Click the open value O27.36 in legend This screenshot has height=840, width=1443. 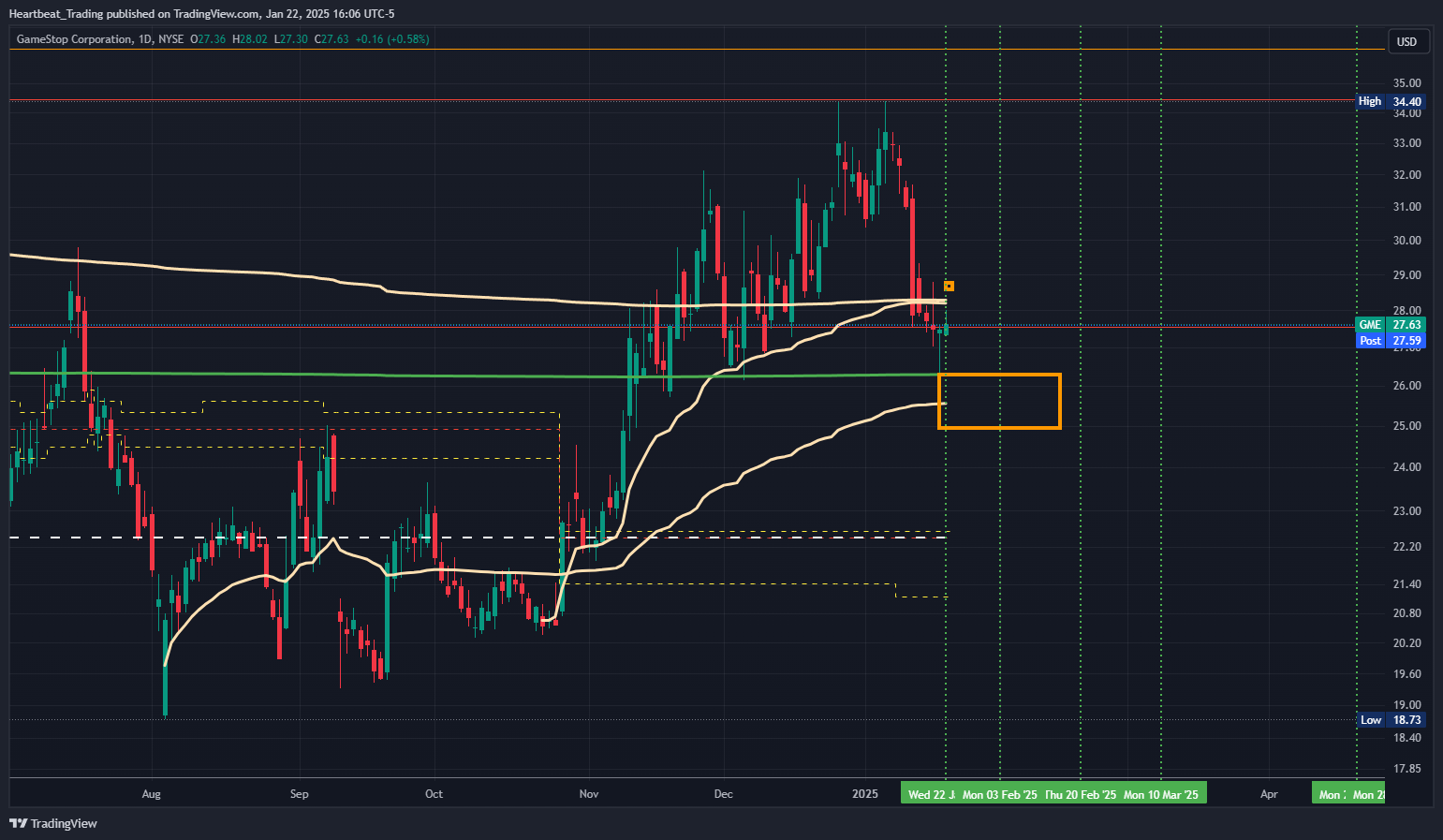point(208,39)
